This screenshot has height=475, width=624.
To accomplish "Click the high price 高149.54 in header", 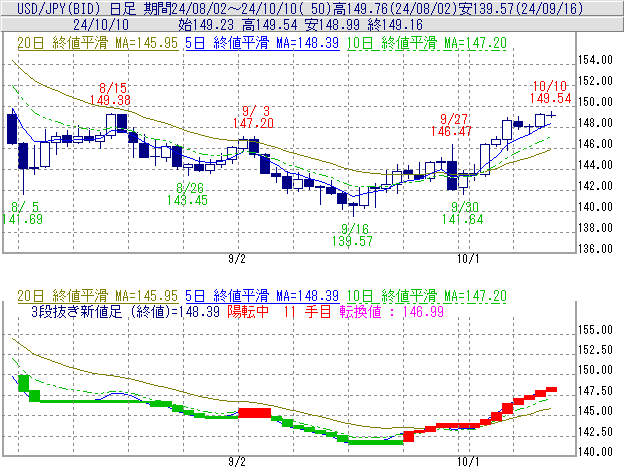I will 270,25.
